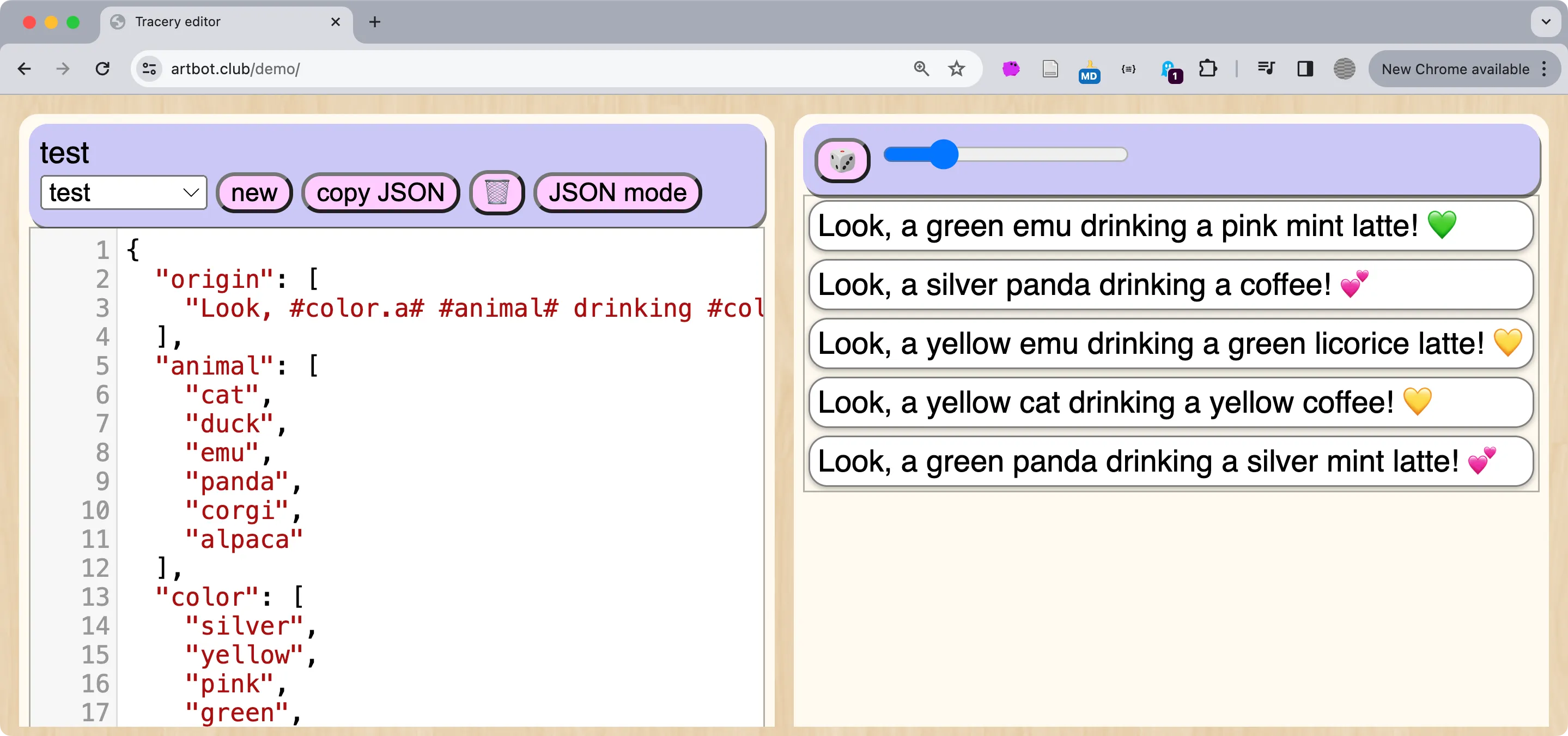This screenshot has height=736, width=1568.
Task: Switch editor to JSON mode
Action: click(617, 192)
